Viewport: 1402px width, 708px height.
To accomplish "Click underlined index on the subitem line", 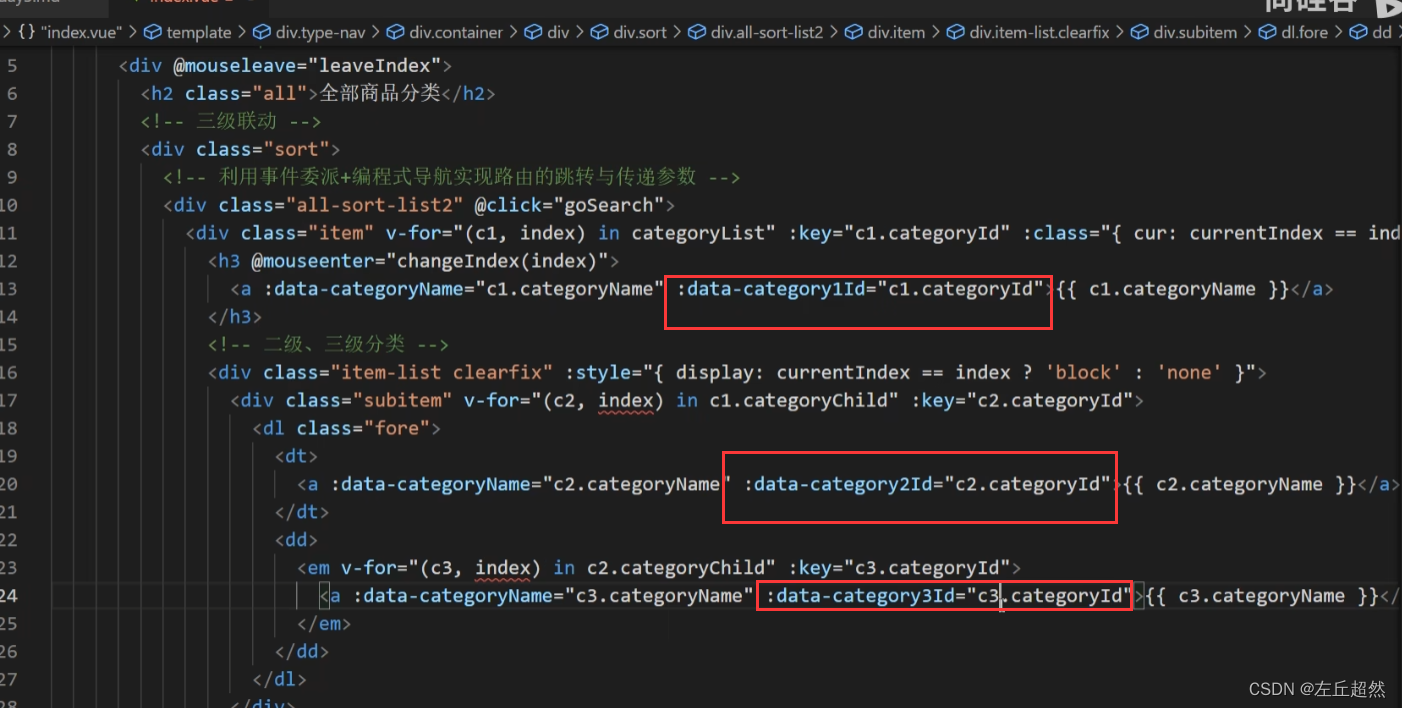I will click(626, 400).
